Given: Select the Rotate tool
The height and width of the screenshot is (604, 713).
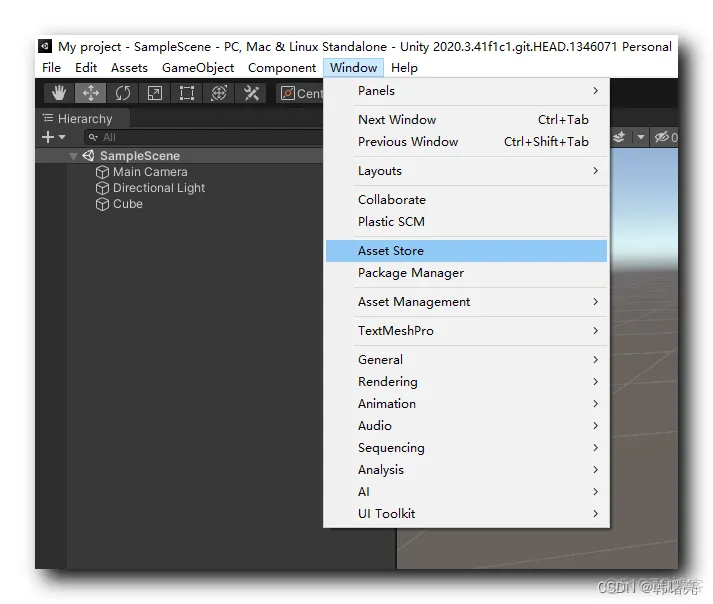Looking at the screenshot, I should pyautogui.click(x=123, y=93).
